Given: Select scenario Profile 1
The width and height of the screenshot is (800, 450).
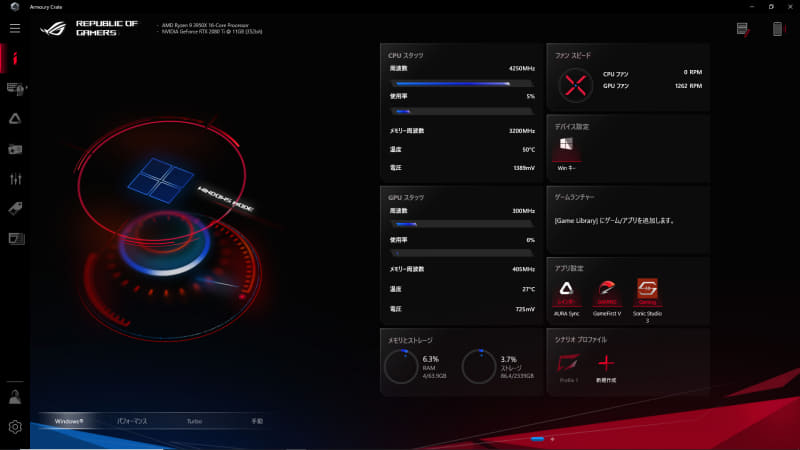Looking at the screenshot, I should pos(568,368).
